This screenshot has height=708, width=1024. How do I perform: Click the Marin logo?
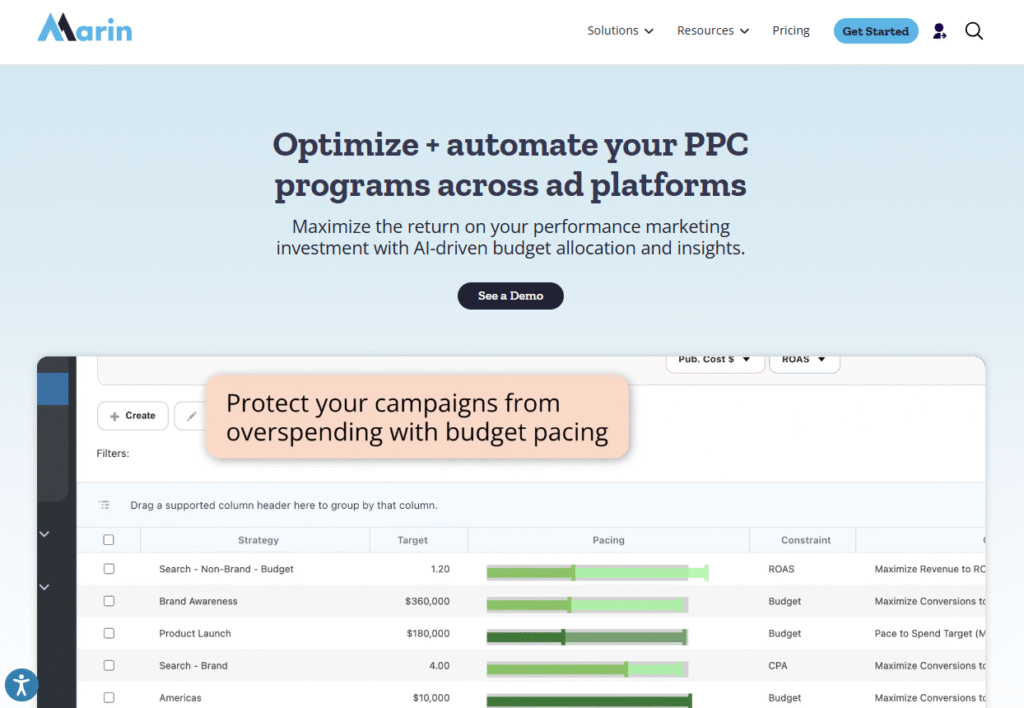tap(85, 28)
